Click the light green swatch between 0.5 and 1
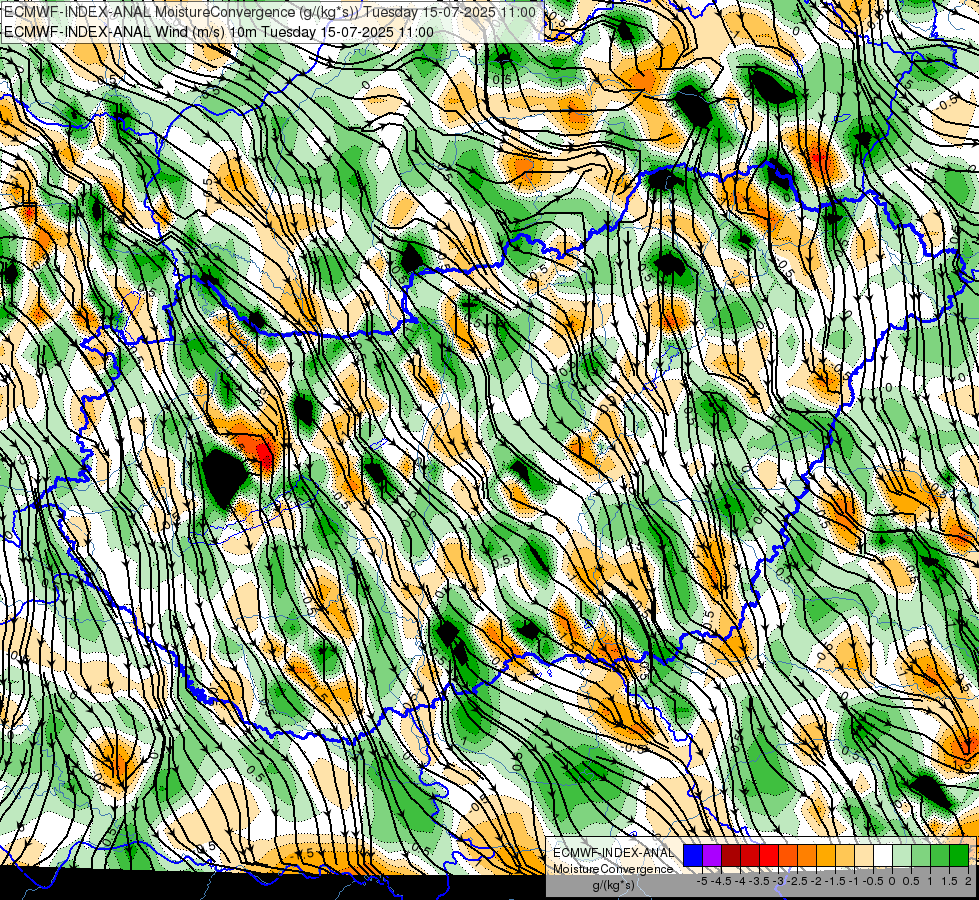The width and height of the screenshot is (979, 900). click(x=921, y=855)
